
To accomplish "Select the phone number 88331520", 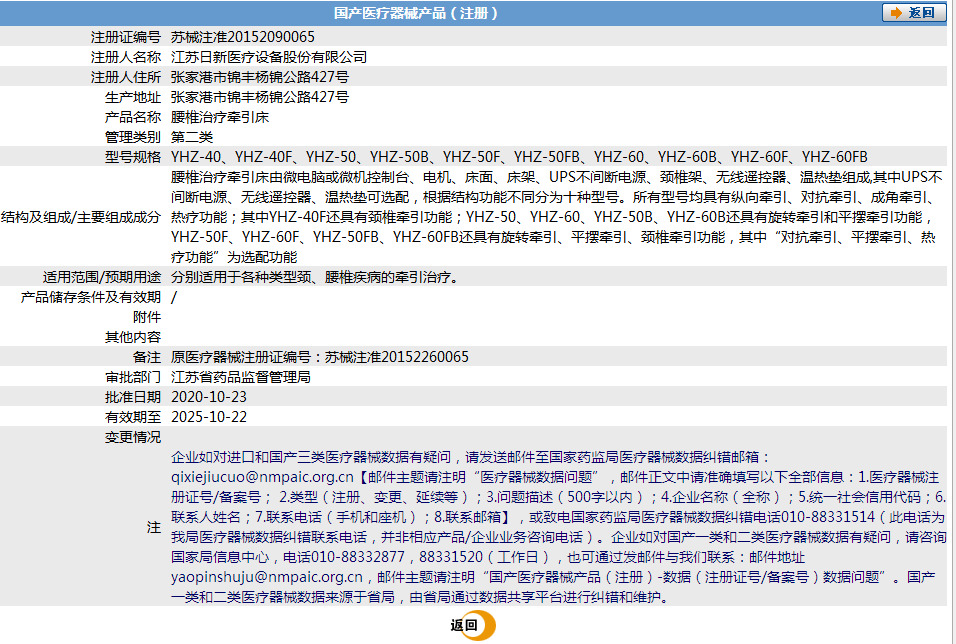I will tap(451, 557).
